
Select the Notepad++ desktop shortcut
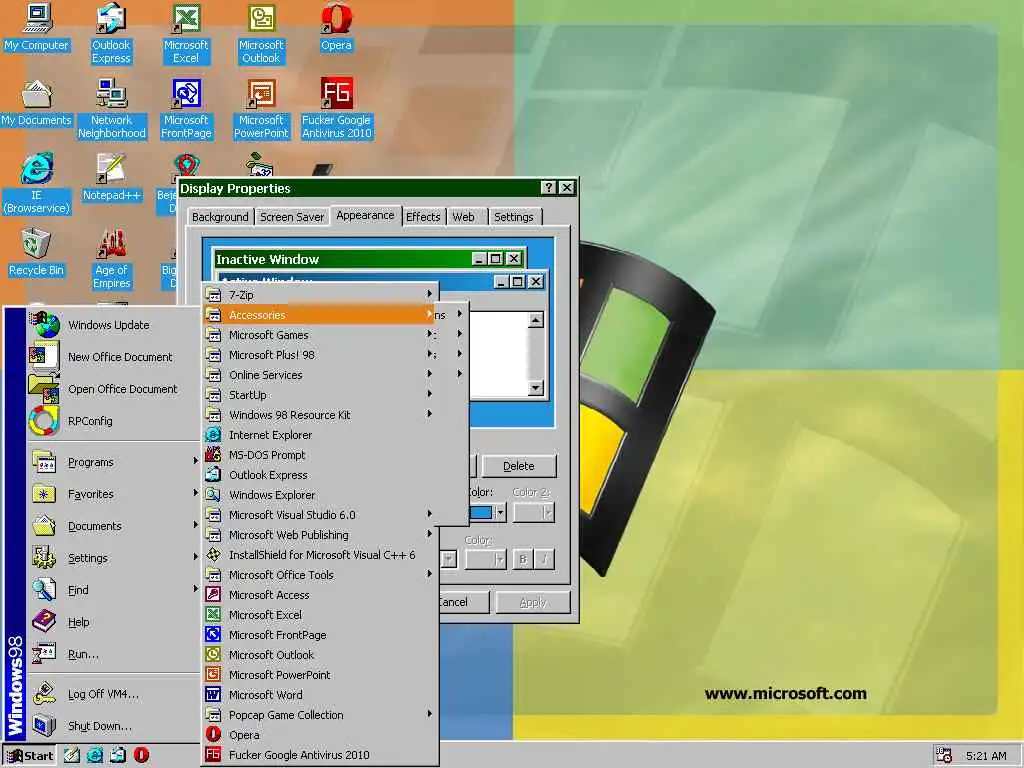point(112,178)
